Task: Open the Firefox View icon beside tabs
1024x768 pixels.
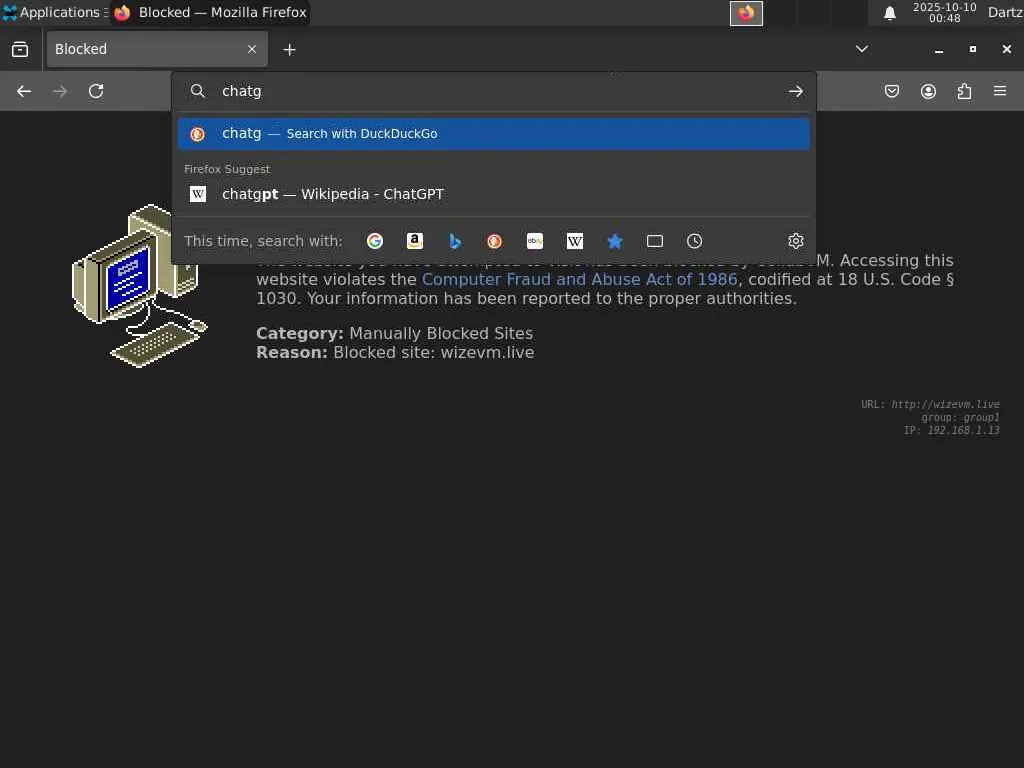Action: point(20,50)
